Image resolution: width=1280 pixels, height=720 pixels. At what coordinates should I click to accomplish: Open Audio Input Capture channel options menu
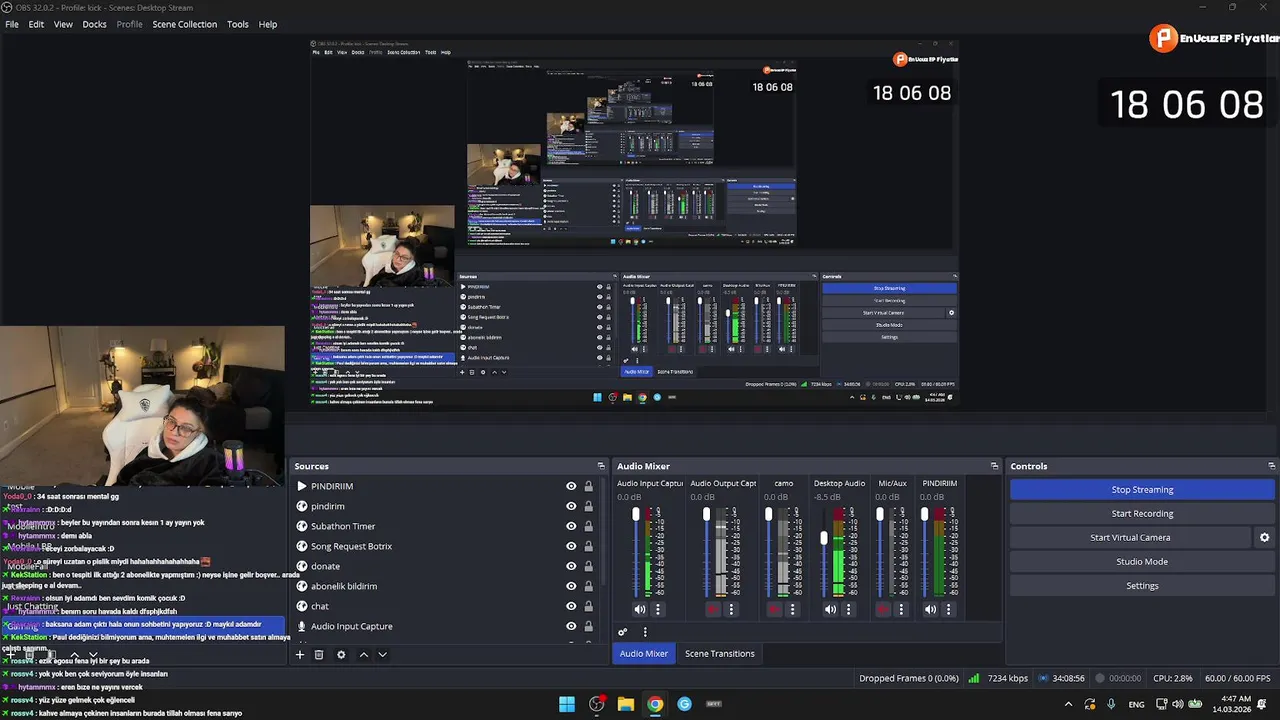[657, 609]
